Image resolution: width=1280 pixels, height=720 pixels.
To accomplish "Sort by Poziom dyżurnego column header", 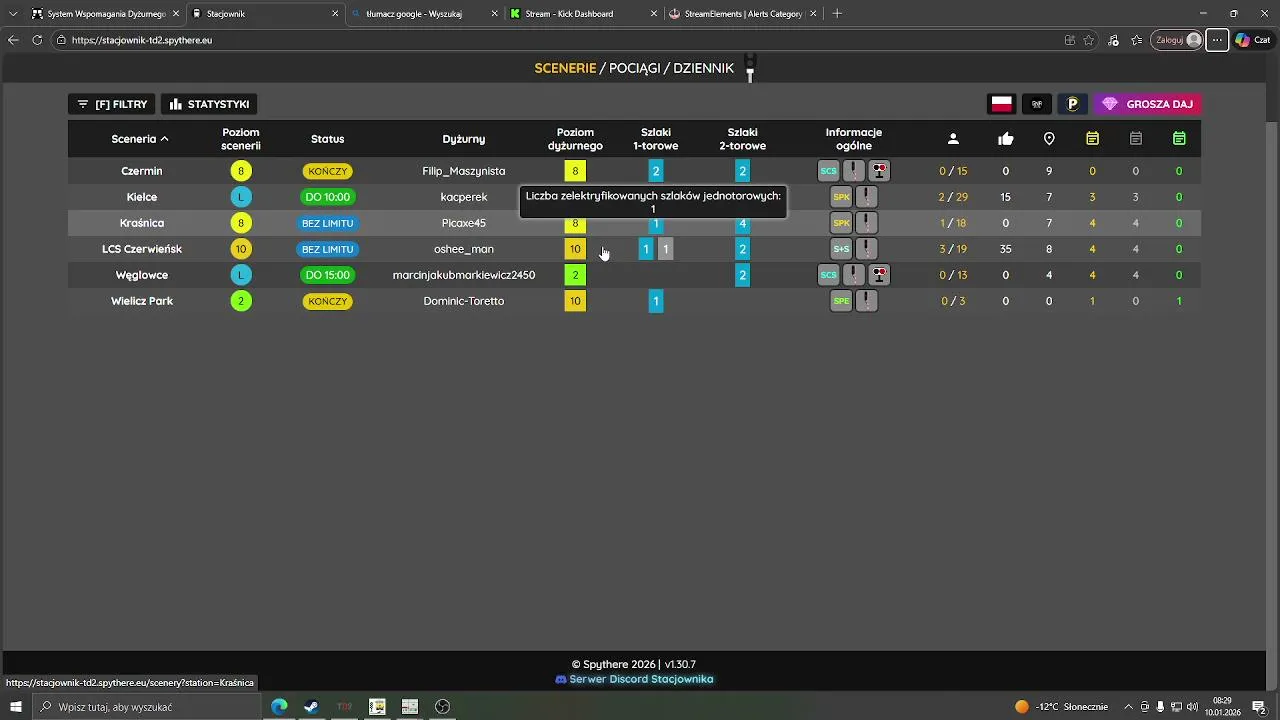I will tap(575, 139).
